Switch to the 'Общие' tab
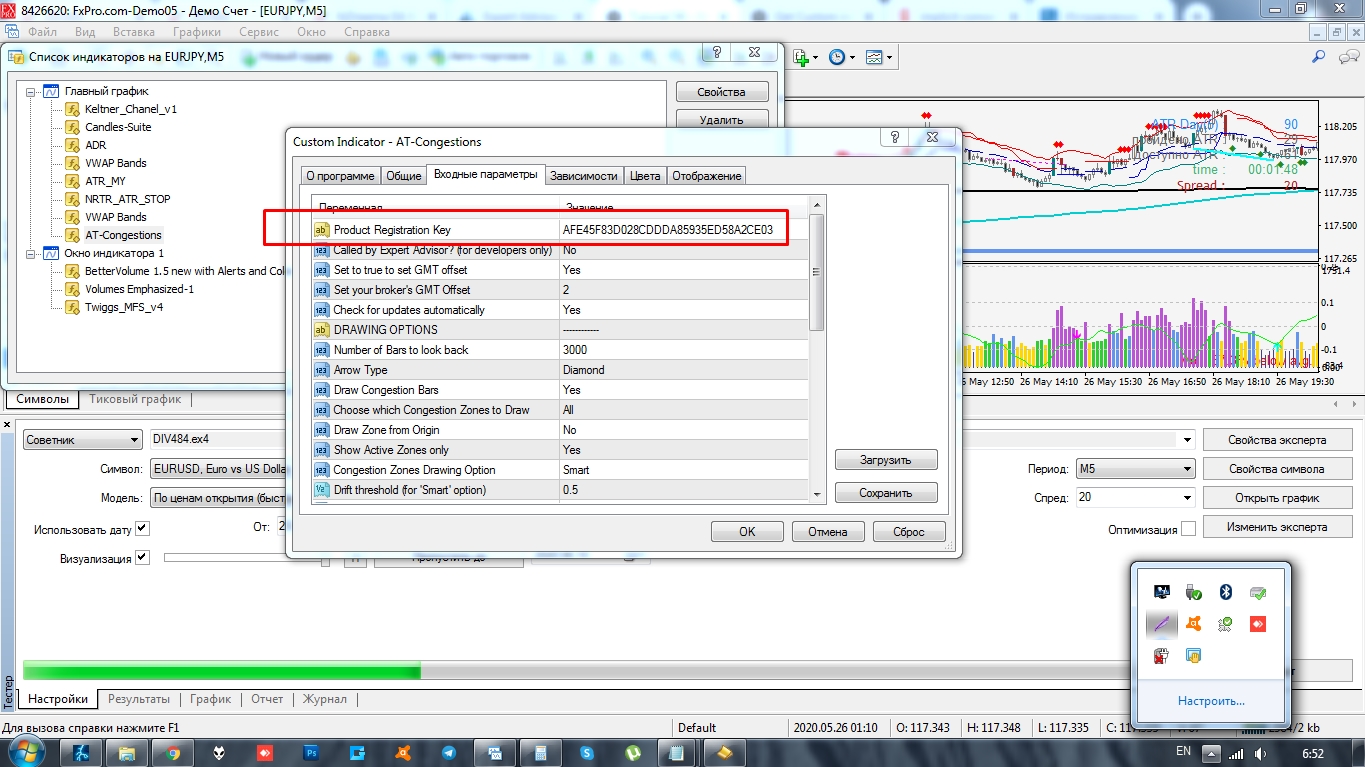Image resolution: width=1365 pixels, height=767 pixels. click(403, 176)
